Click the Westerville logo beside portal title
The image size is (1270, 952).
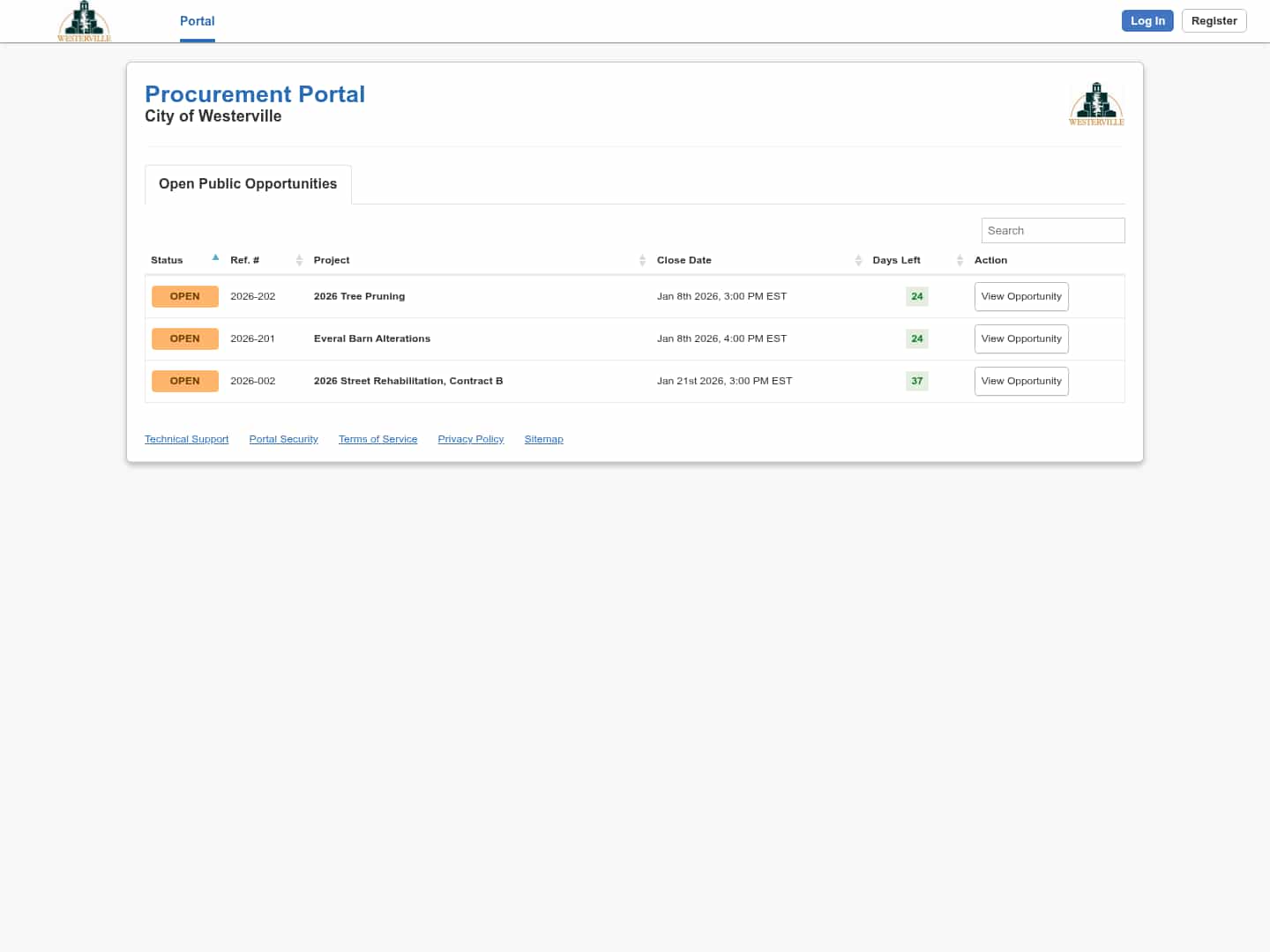point(1096,104)
